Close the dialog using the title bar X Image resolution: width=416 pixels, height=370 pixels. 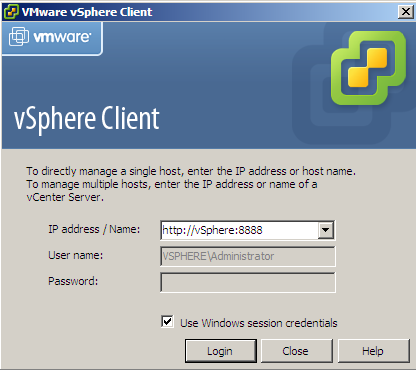tap(406, 12)
